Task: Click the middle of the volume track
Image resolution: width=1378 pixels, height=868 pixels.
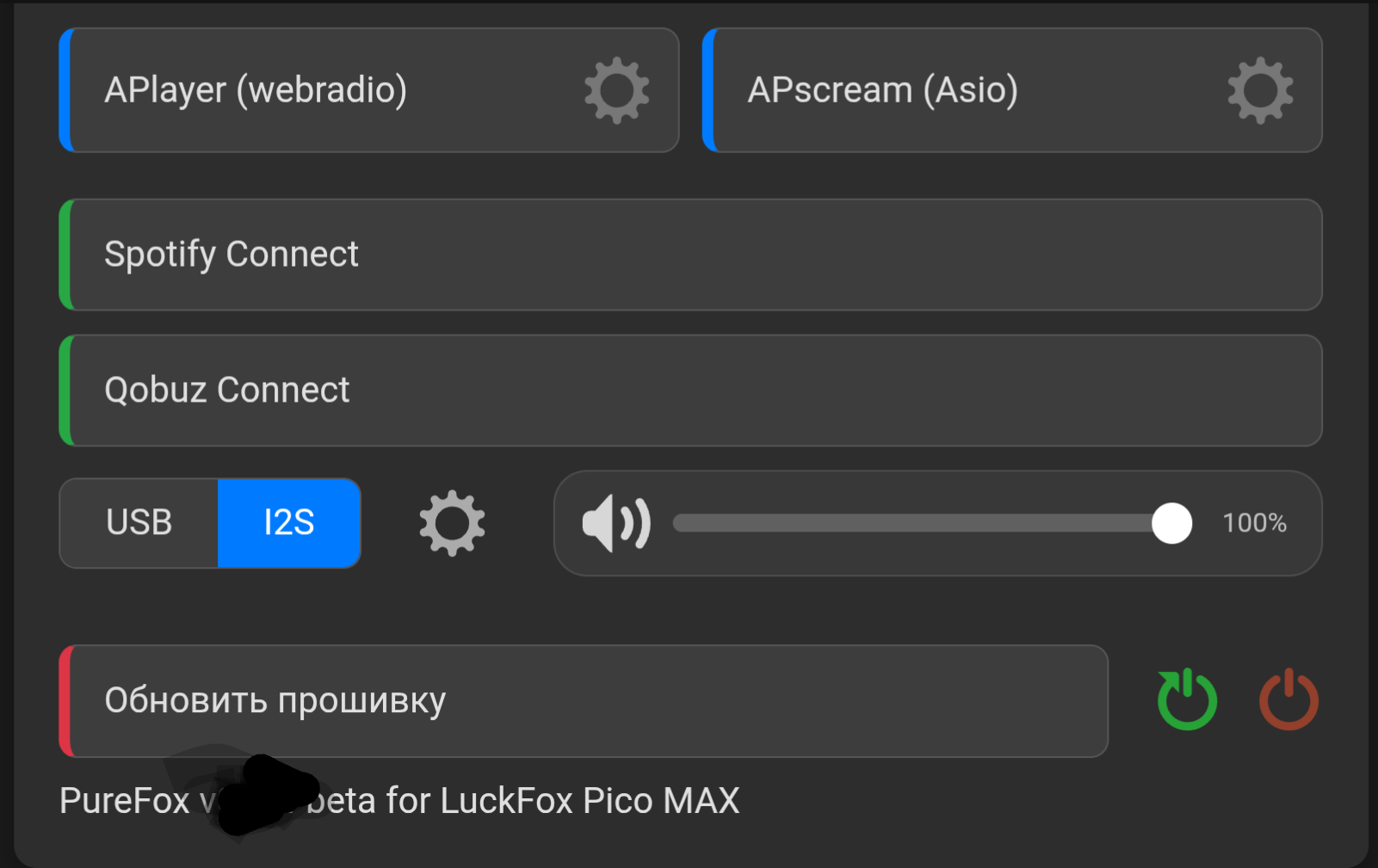Action: click(x=923, y=523)
